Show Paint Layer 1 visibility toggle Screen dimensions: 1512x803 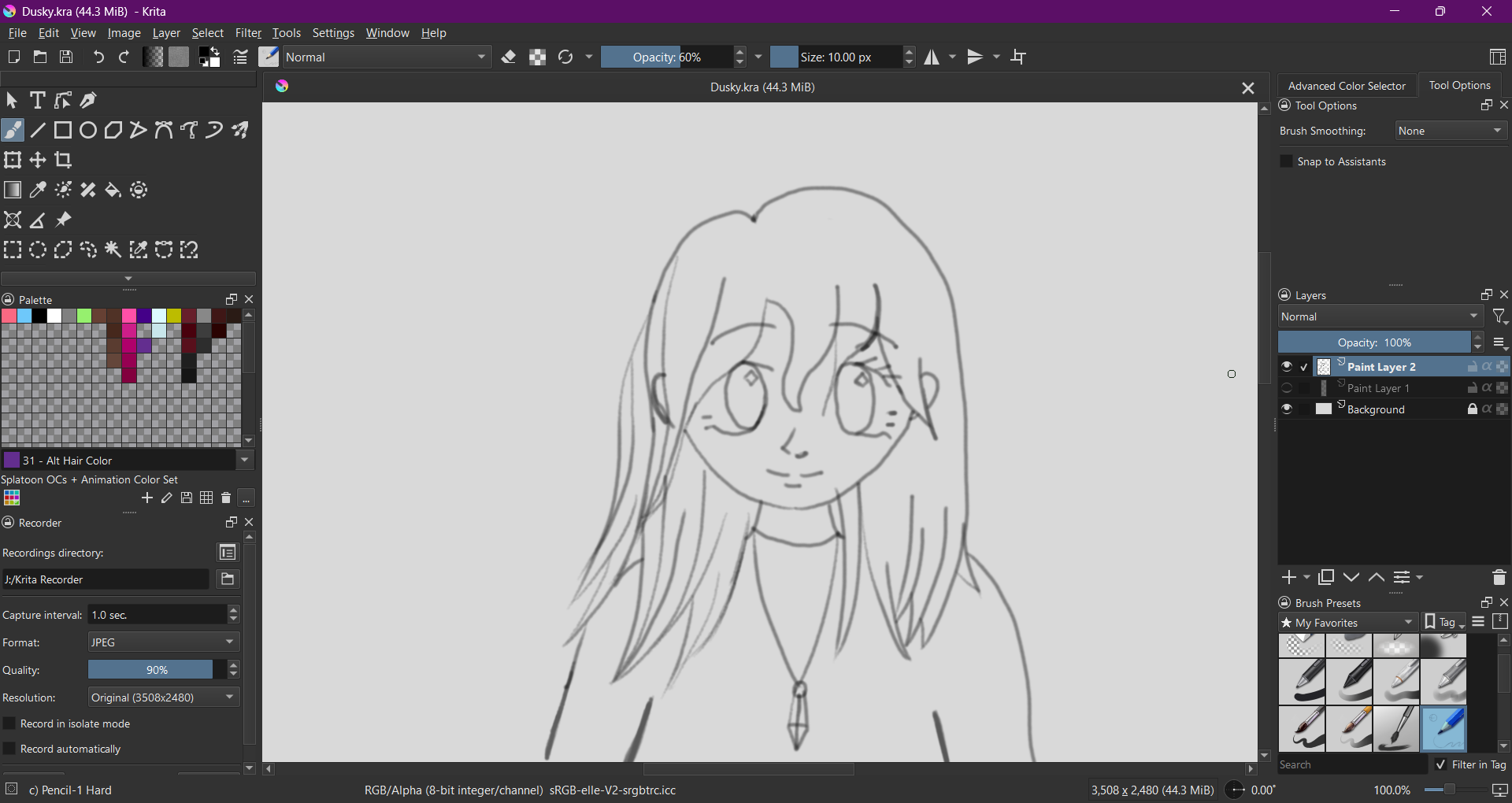tap(1287, 388)
